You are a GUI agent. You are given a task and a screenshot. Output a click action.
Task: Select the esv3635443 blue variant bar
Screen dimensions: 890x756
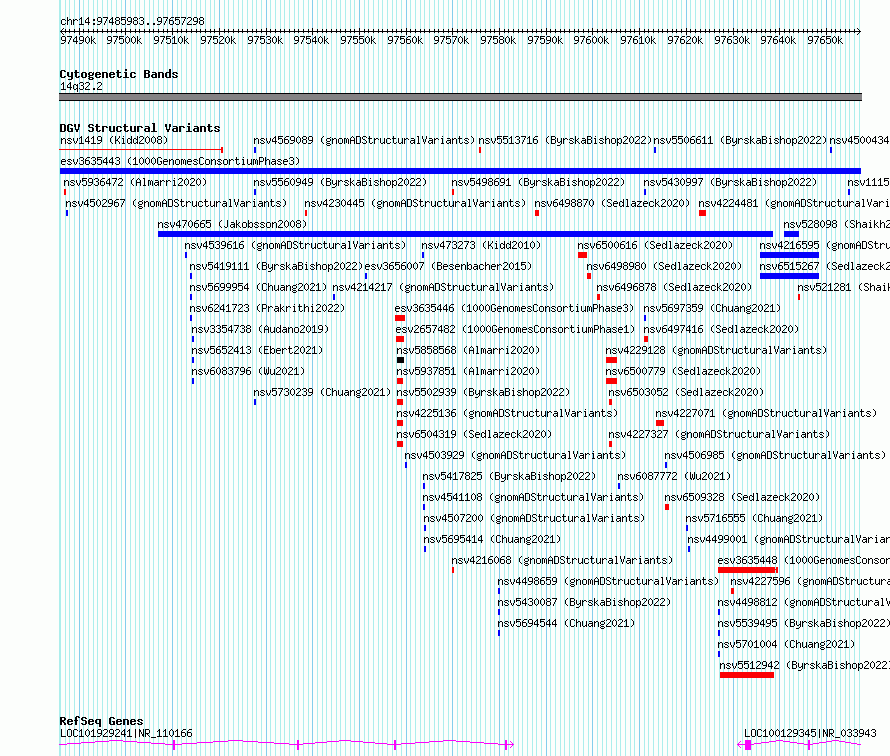[x=460, y=171]
